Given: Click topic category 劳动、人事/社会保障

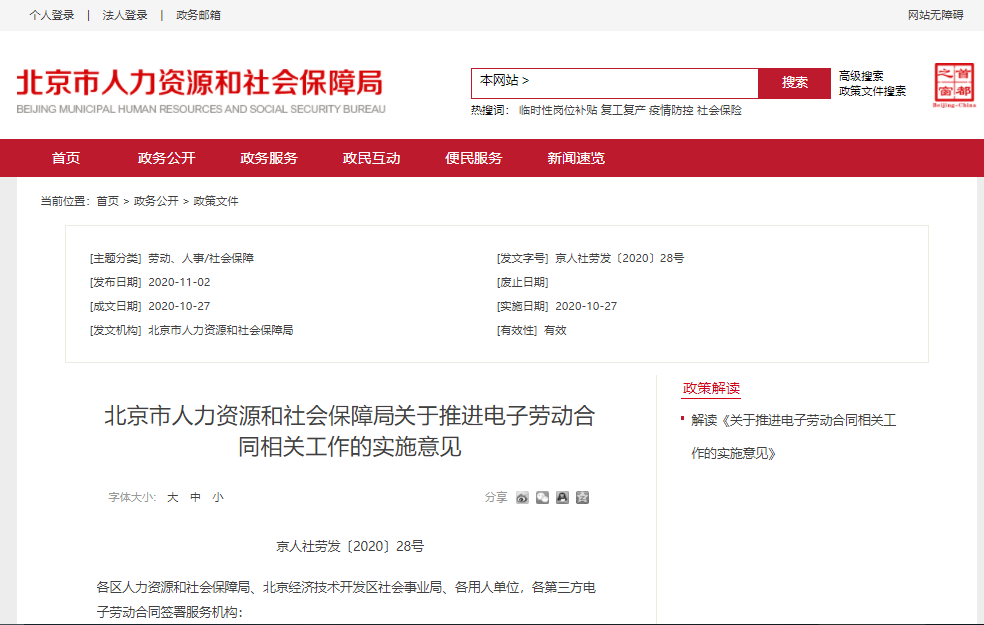Looking at the screenshot, I should click(x=201, y=258).
